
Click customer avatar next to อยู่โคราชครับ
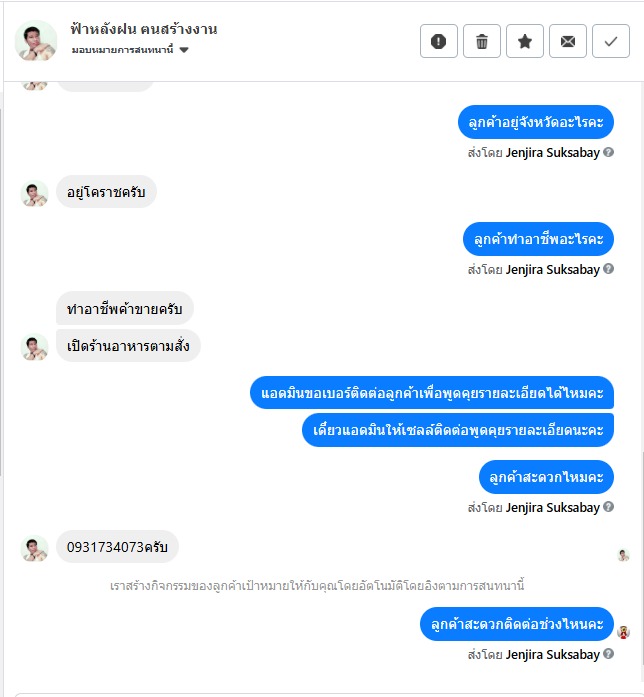point(34,193)
